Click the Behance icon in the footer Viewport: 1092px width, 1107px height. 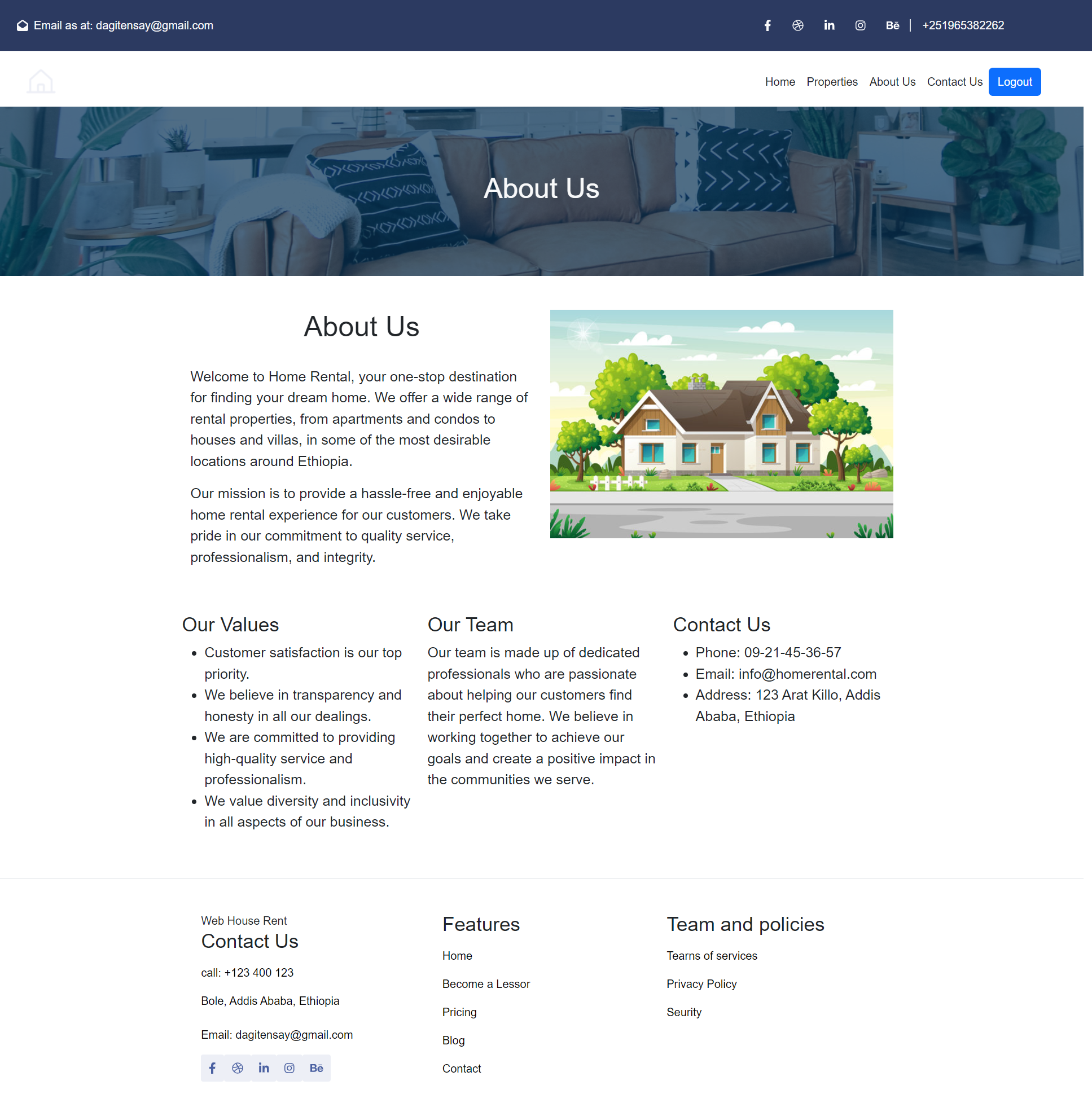click(317, 1068)
